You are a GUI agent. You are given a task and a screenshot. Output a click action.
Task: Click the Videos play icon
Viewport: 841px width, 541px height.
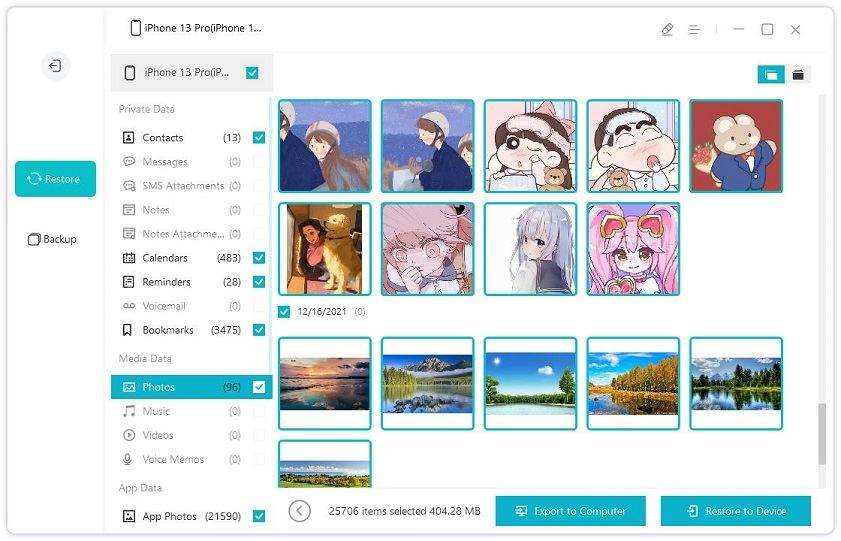point(129,435)
